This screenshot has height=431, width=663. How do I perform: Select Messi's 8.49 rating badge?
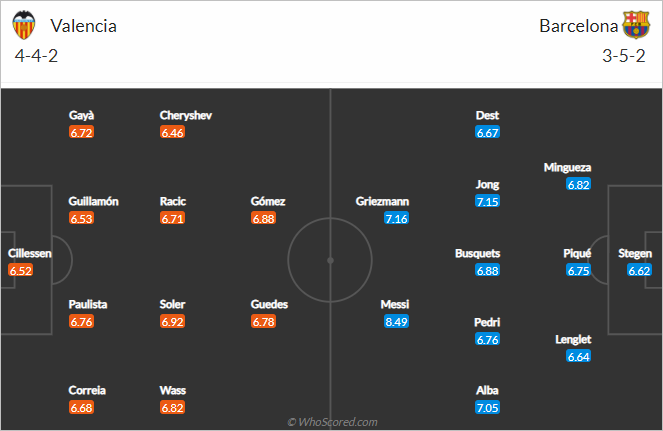(x=395, y=322)
